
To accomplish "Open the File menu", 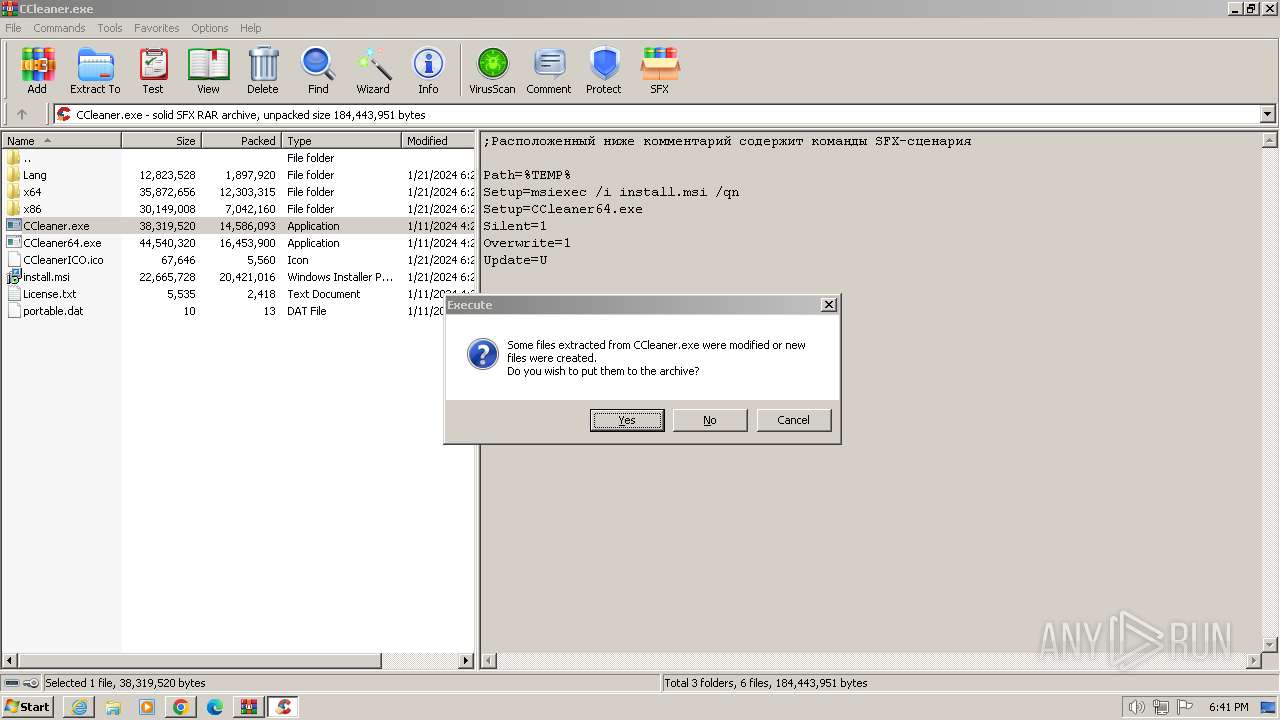I will coord(13,28).
